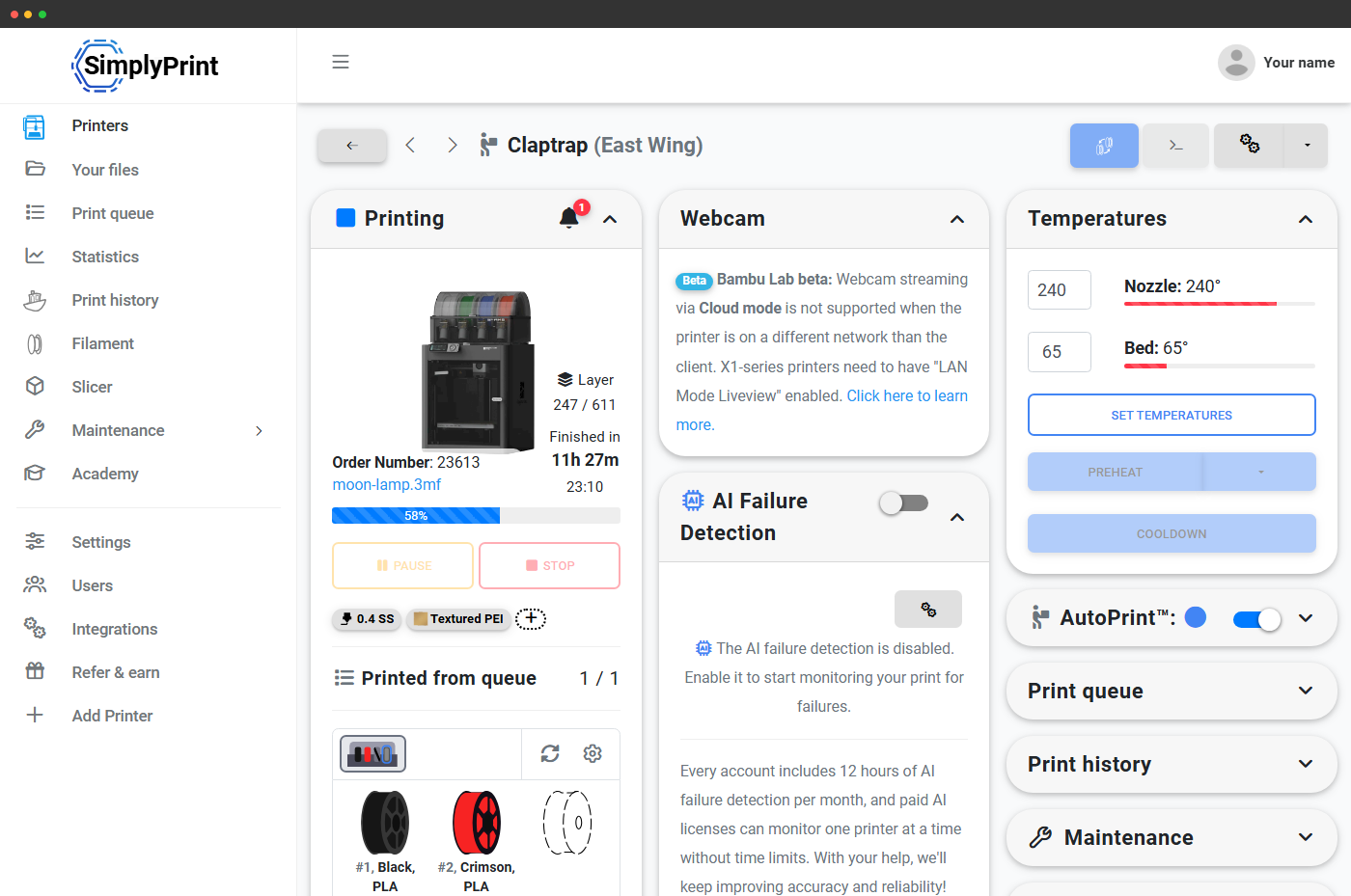This screenshot has width=1351, height=896.
Task: Click the empty filament slot 0
Action: pos(567,823)
